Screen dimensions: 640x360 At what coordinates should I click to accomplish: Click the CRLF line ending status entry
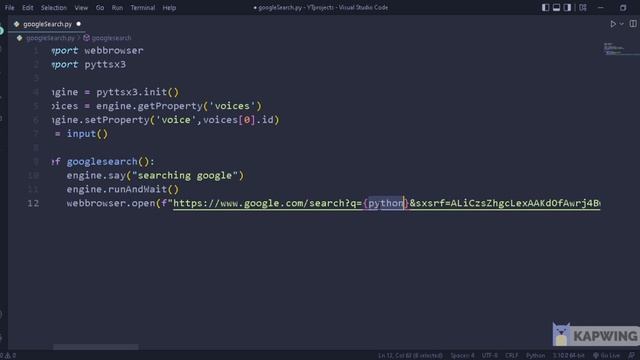point(511,356)
